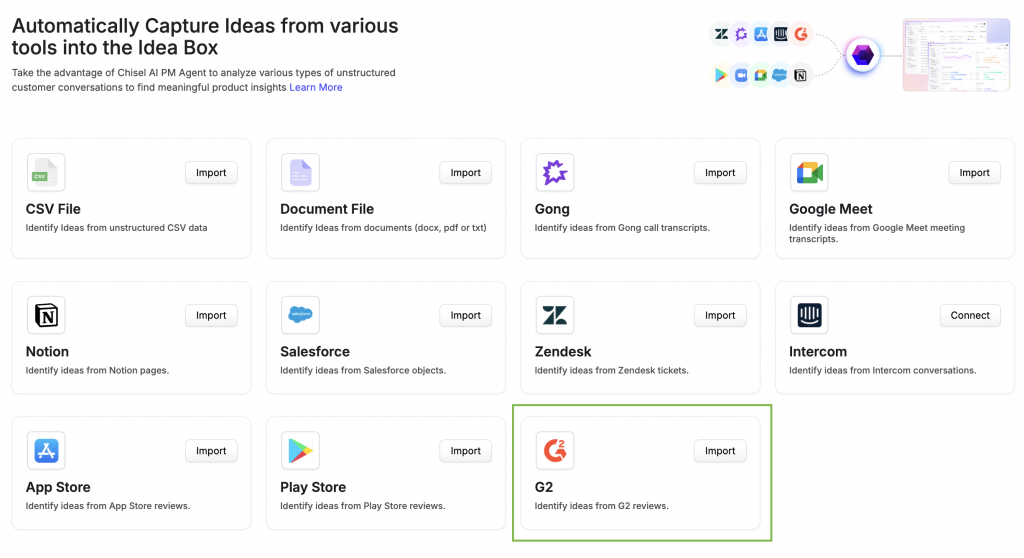Click the Notion logo icon

click(45, 315)
